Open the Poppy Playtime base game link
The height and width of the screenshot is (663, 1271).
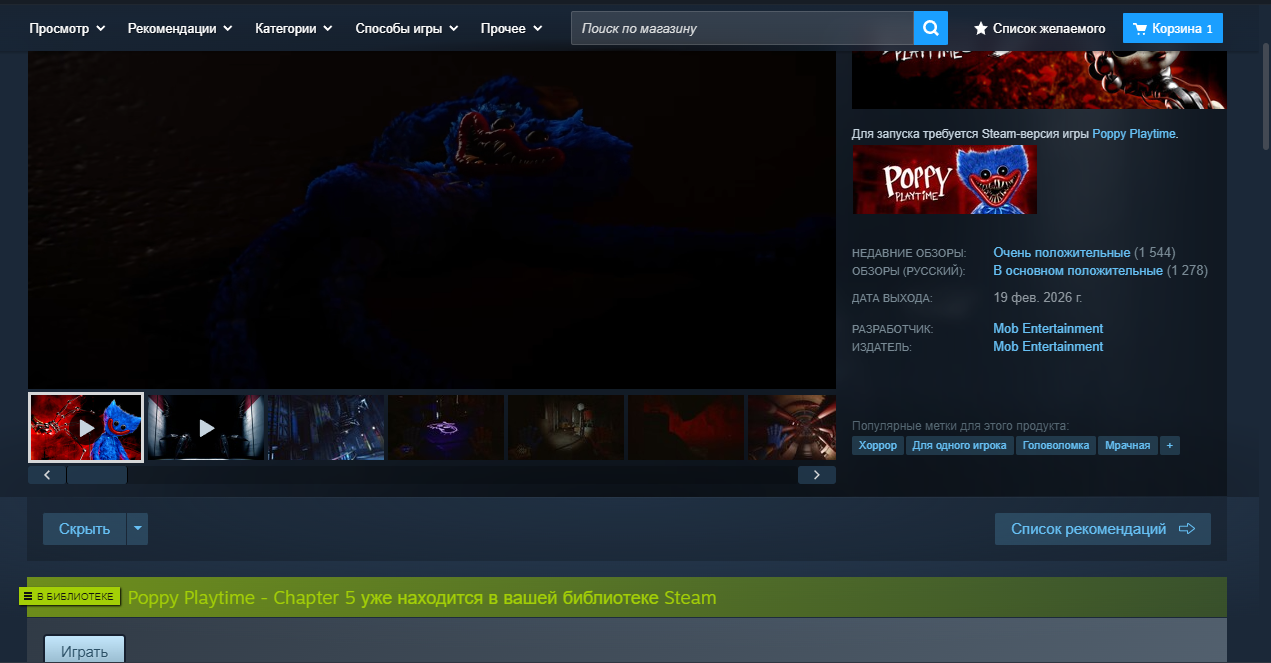click(1134, 133)
